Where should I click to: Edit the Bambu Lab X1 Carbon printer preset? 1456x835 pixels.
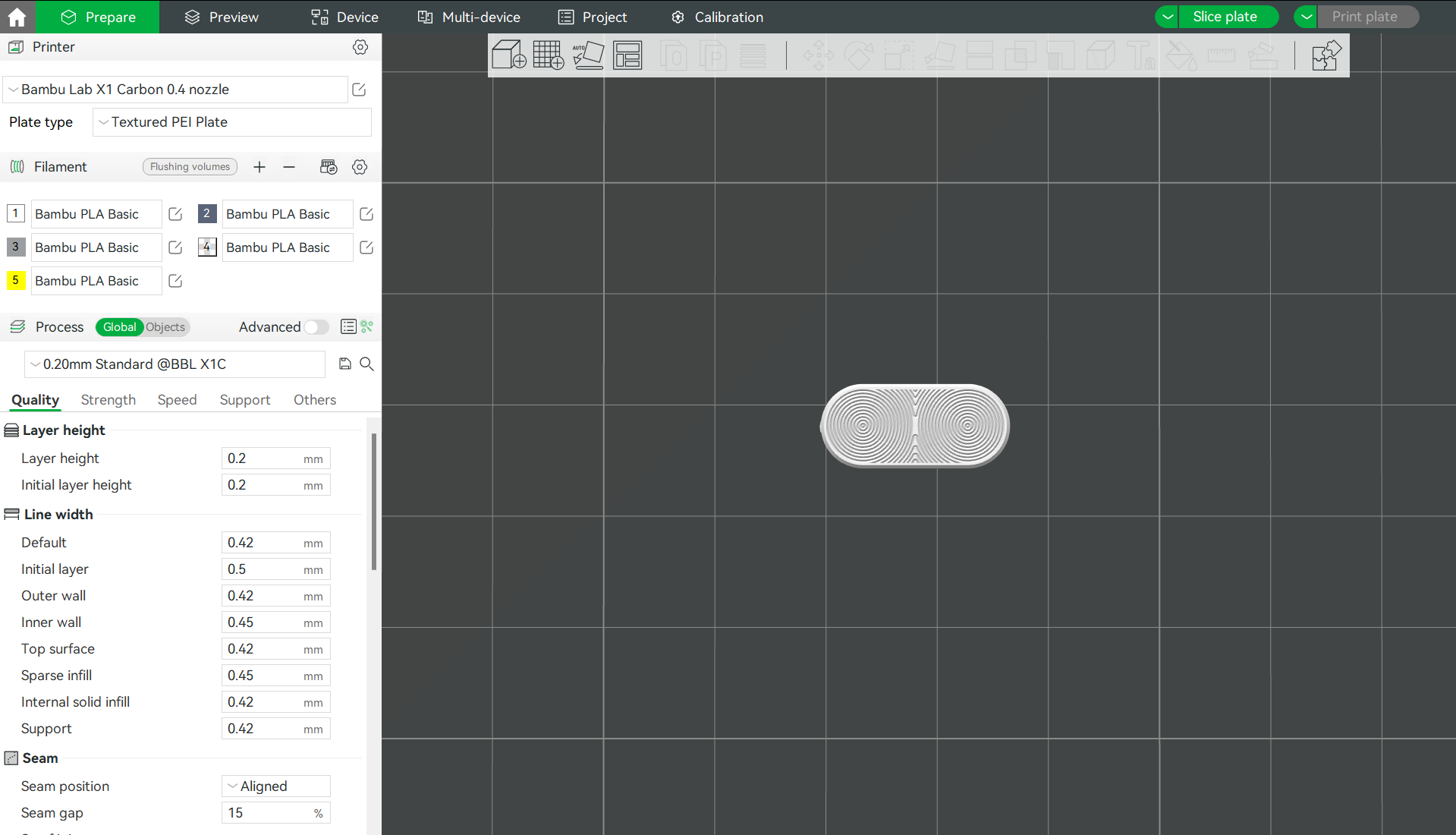pos(360,90)
